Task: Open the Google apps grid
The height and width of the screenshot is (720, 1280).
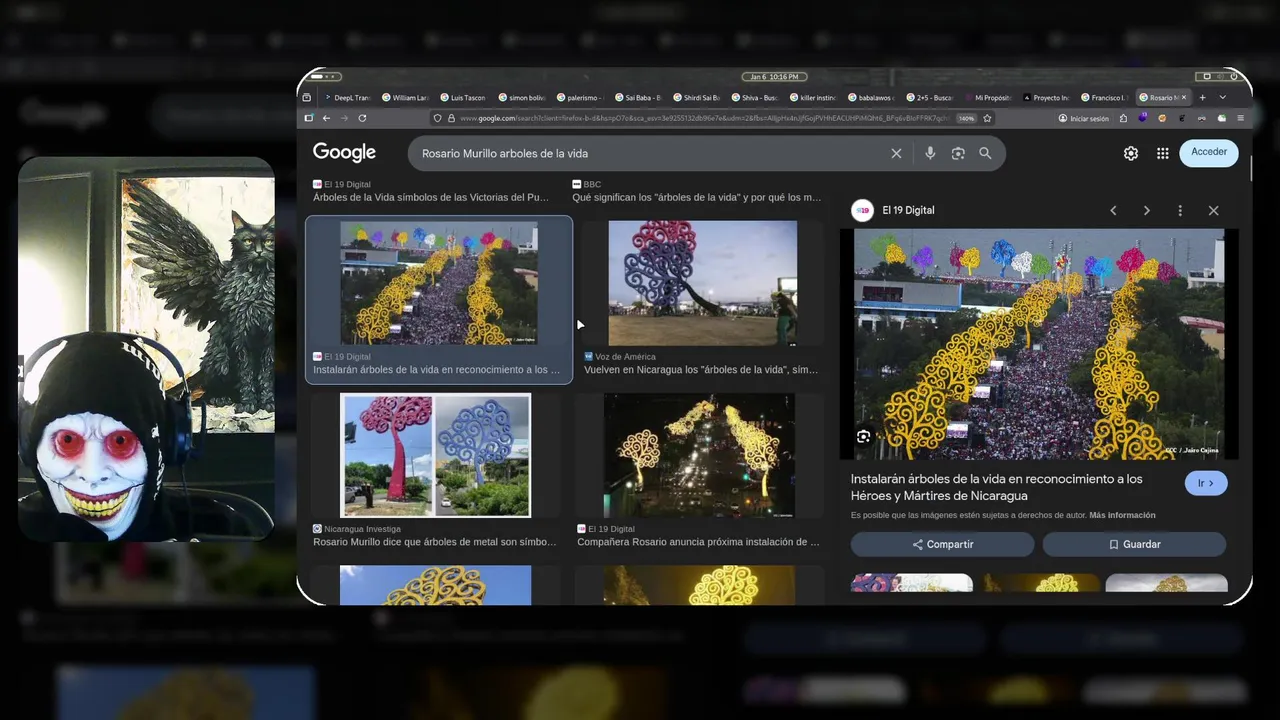Action: [1162, 153]
